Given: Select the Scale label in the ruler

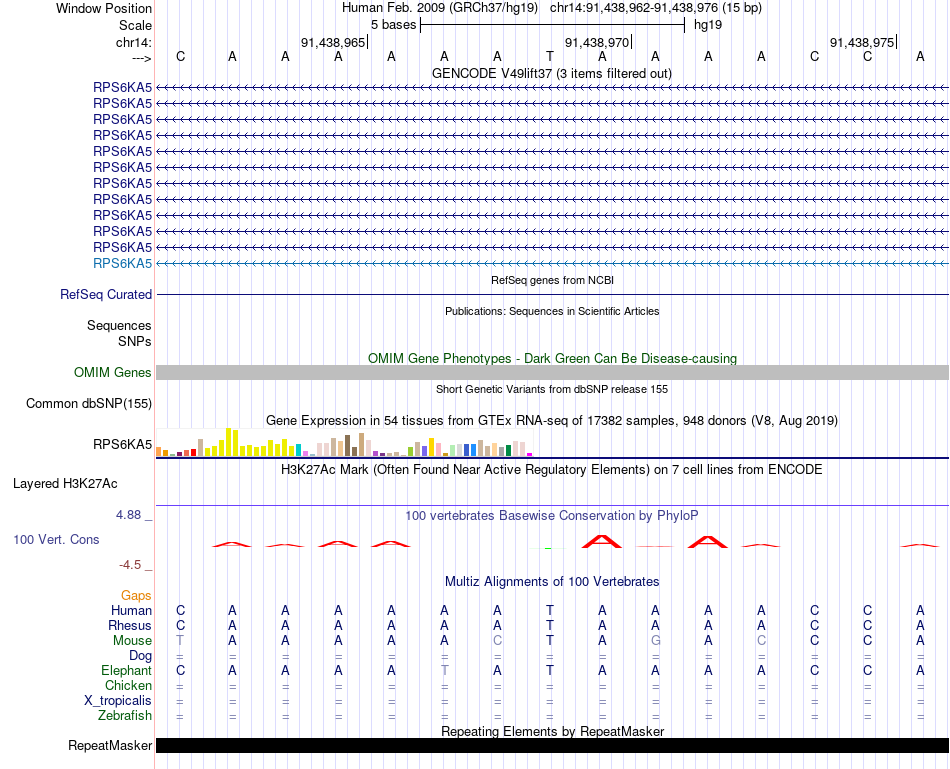Looking at the screenshot, I should pyautogui.click(x=135, y=25).
